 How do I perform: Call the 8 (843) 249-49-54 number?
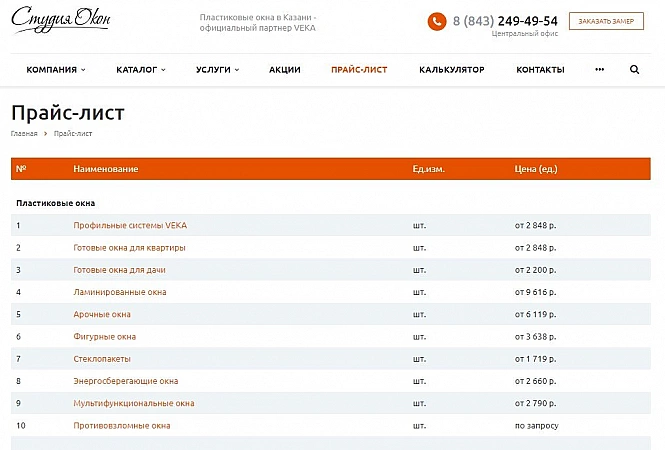point(505,21)
